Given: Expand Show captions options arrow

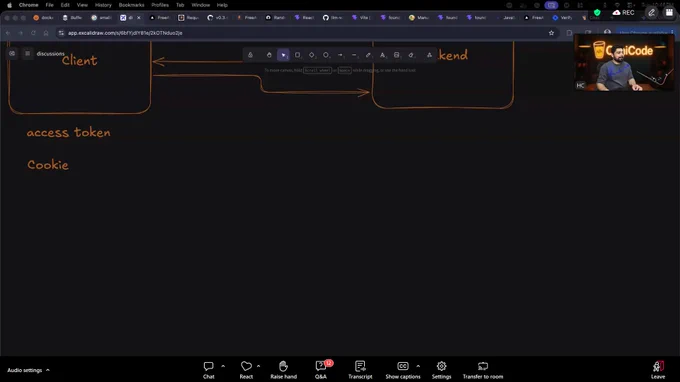Looking at the screenshot, I should click(x=418, y=366).
